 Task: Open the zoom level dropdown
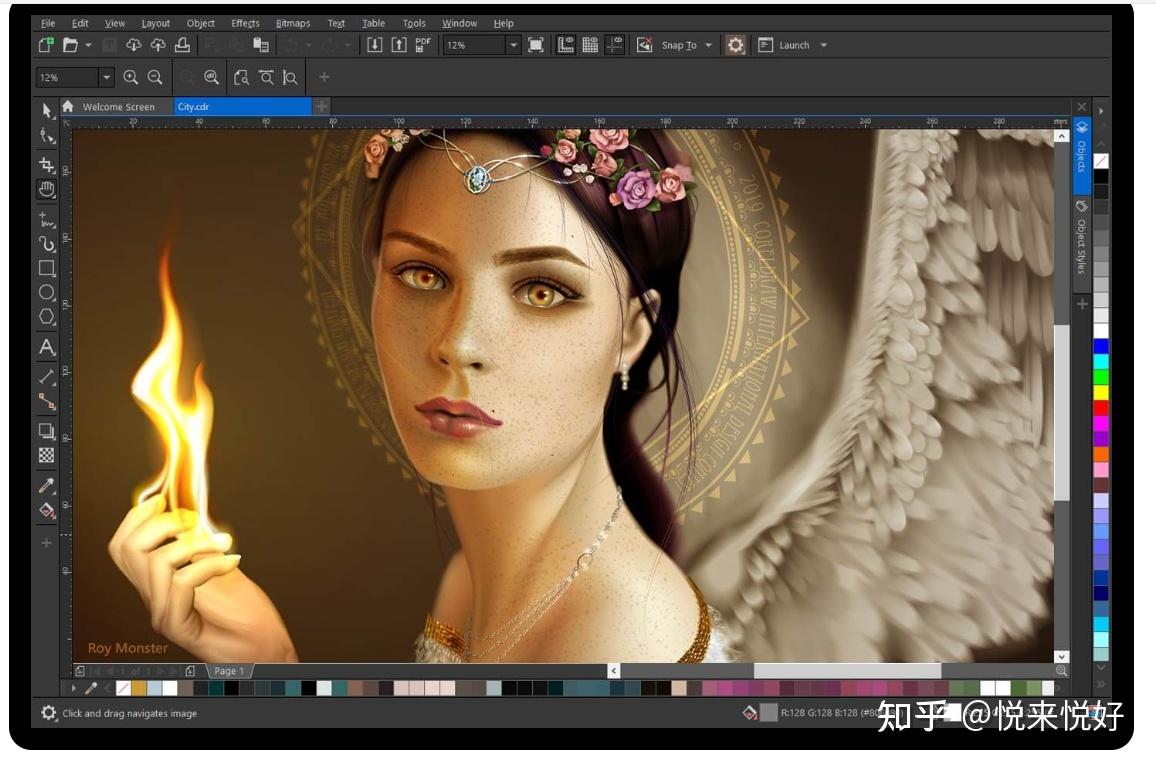[x=513, y=44]
